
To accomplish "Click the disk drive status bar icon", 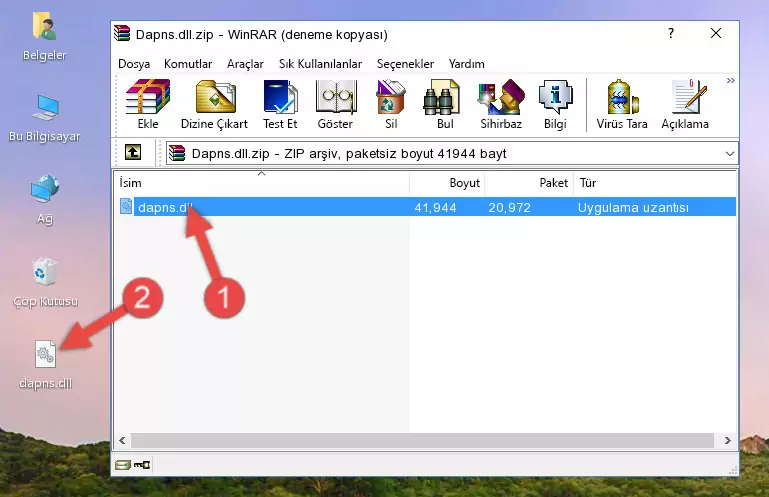I will [x=123, y=464].
